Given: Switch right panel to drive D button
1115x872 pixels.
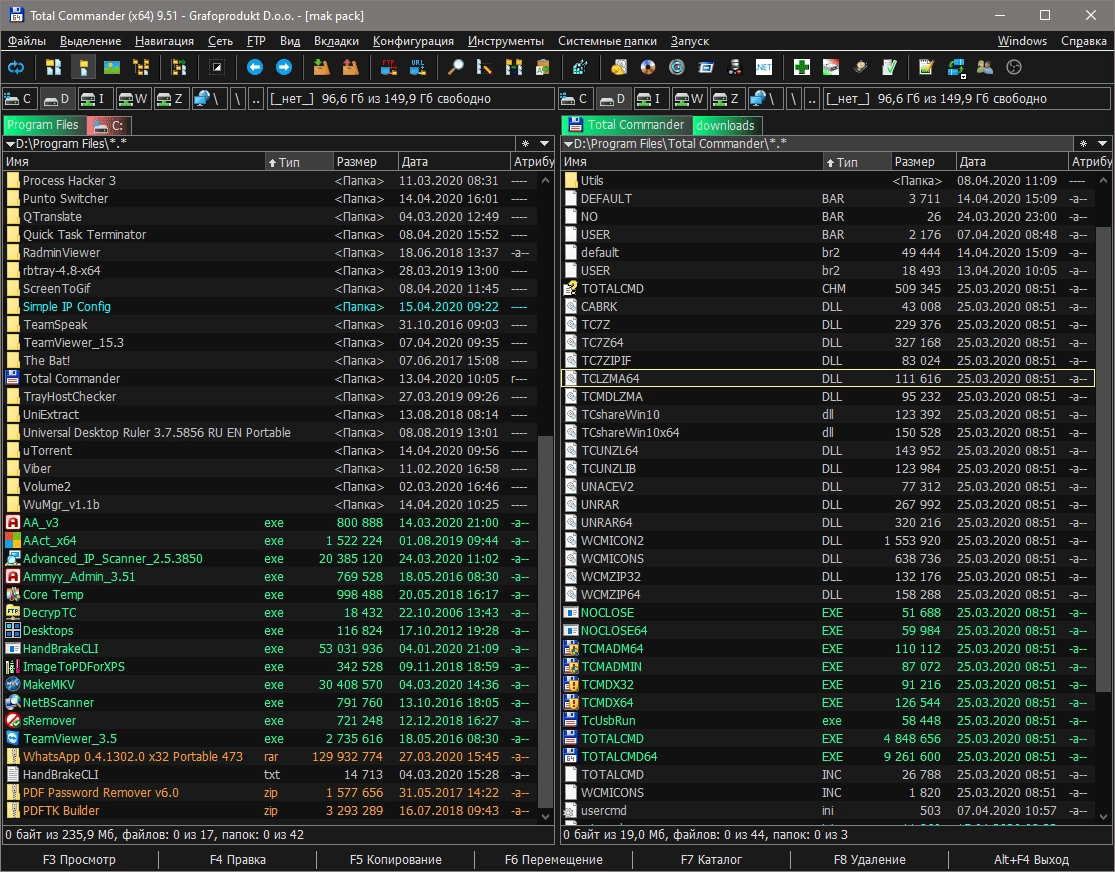Looking at the screenshot, I should coord(612,99).
